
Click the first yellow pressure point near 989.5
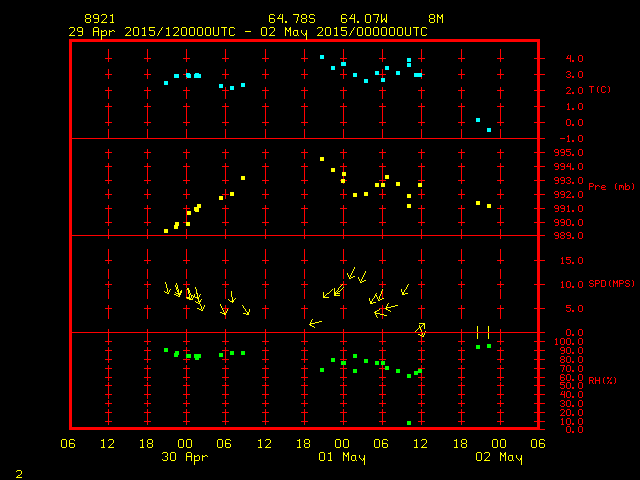coord(166,231)
